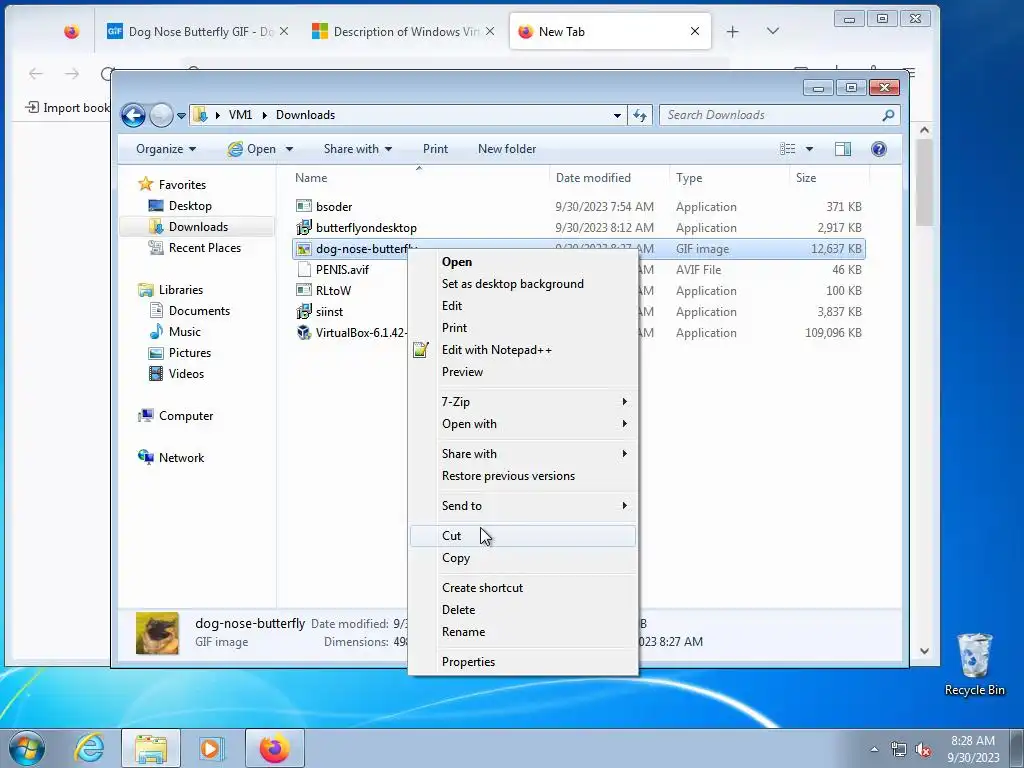Click the blue Help question mark icon
Screen dimensions: 1024x768
(879, 149)
